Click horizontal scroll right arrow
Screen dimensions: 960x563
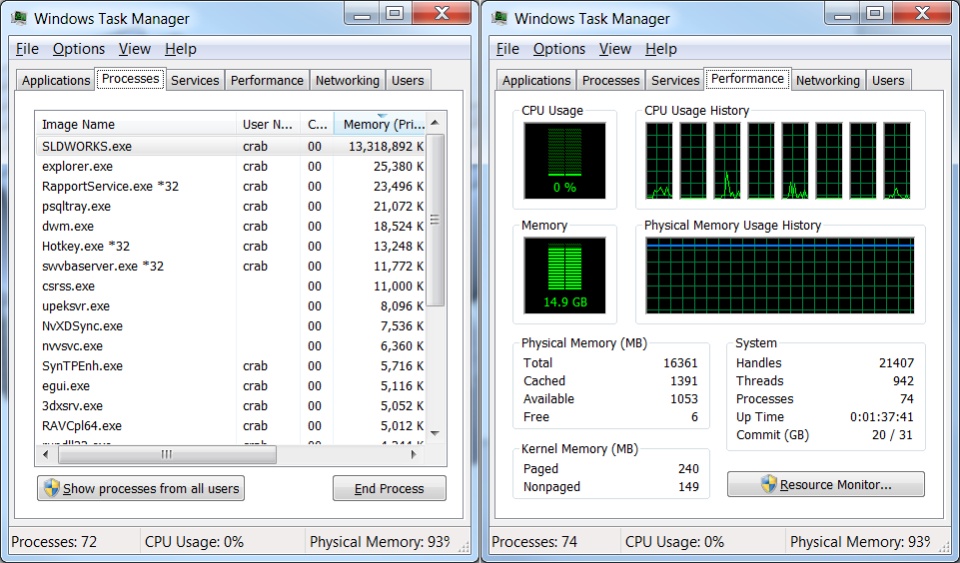coord(414,455)
